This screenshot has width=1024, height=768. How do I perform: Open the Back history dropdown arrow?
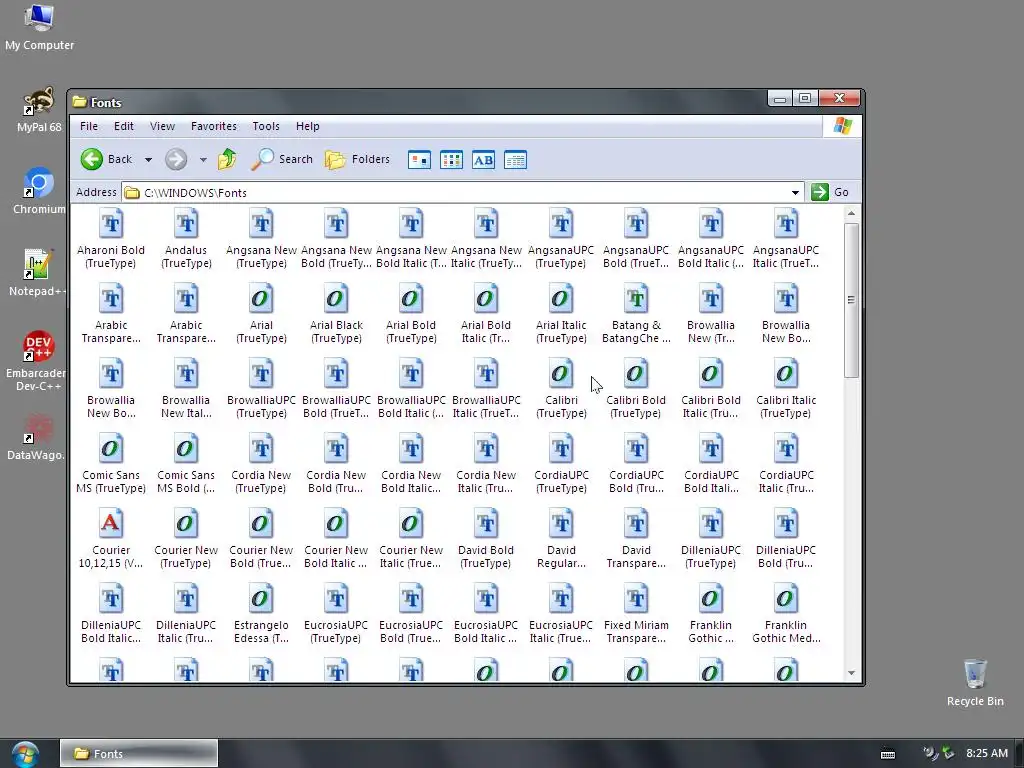pos(148,159)
